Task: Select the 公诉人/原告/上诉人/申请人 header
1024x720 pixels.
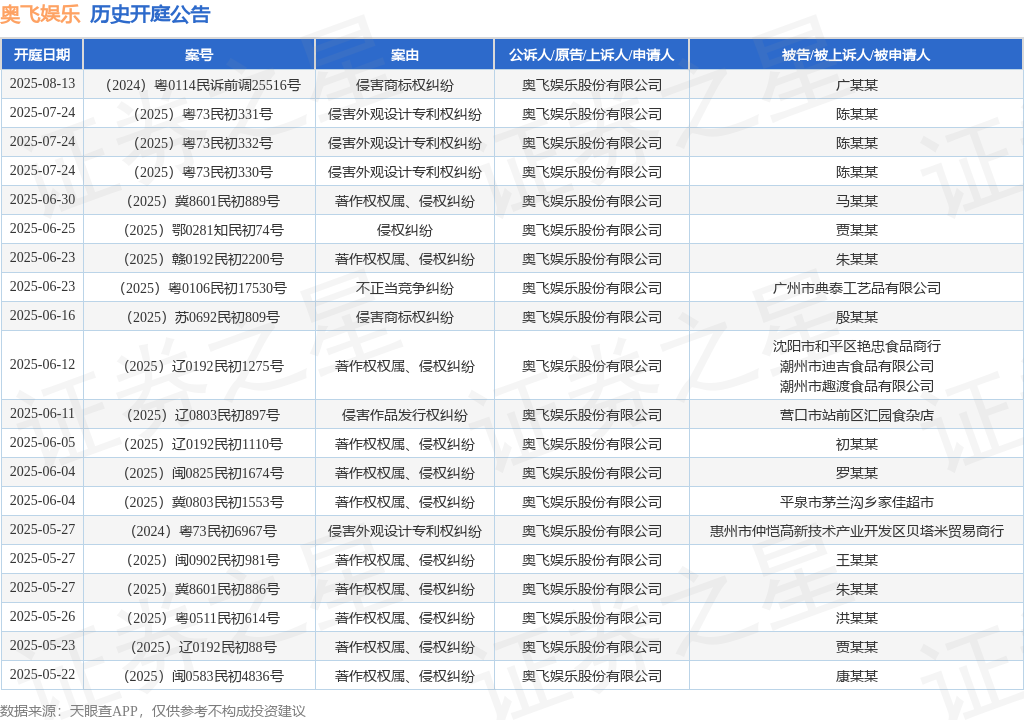Action: click(x=592, y=55)
